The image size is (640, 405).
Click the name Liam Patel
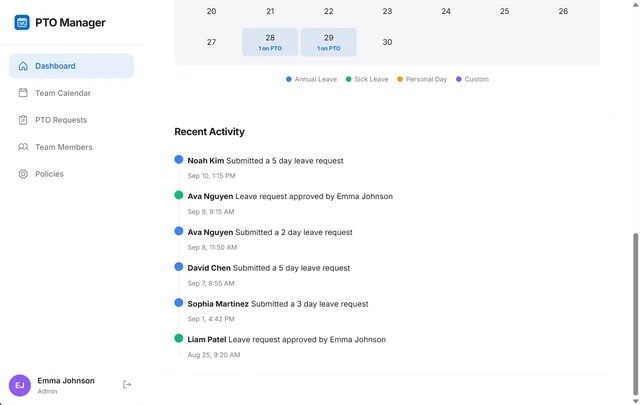point(207,339)
